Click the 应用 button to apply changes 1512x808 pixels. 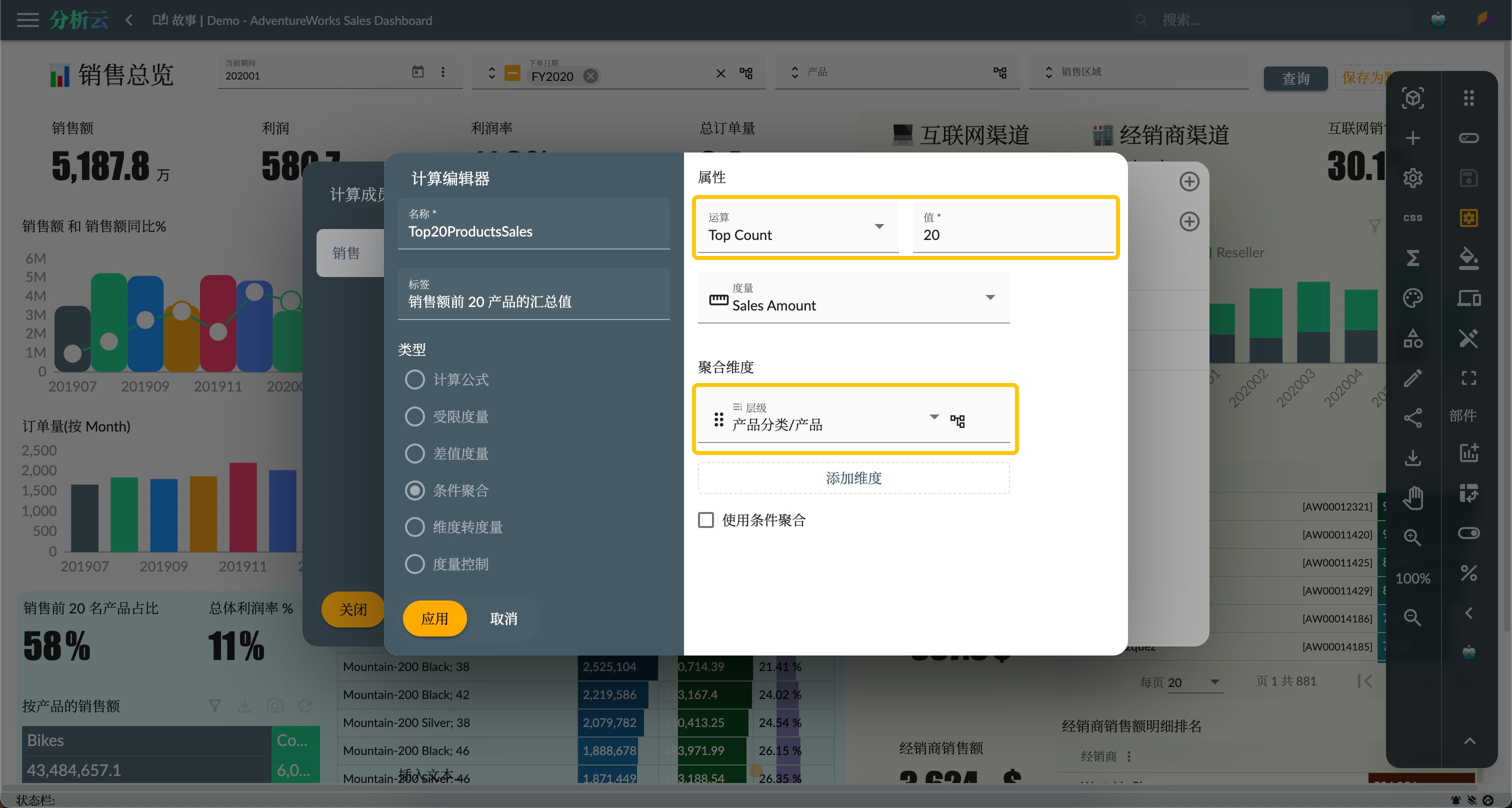coord(436,618)
